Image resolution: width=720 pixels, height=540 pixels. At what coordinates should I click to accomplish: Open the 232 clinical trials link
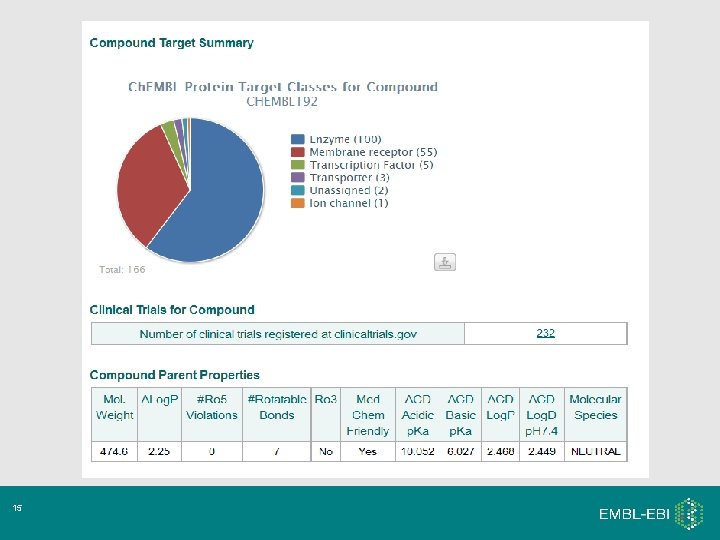(x=546, y=333)
